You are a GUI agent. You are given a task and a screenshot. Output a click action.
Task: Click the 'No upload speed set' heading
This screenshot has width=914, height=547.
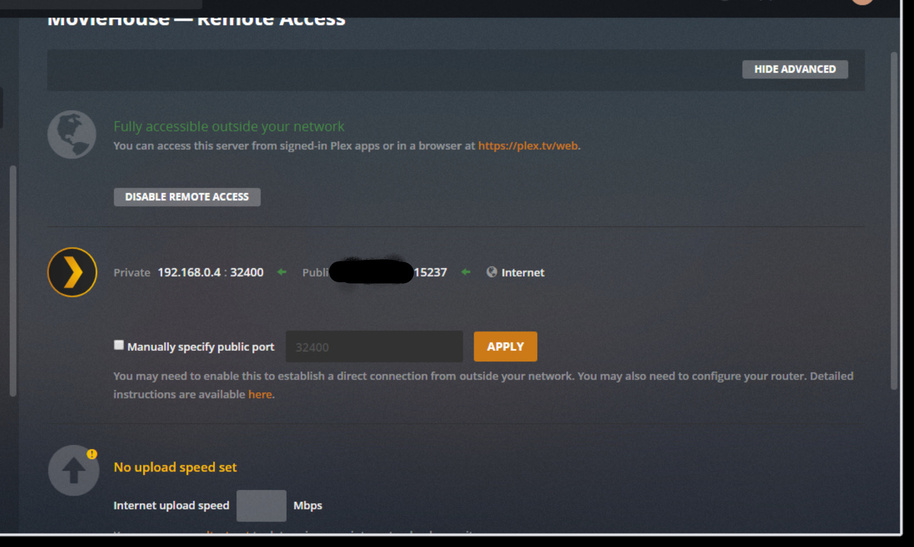175,467
